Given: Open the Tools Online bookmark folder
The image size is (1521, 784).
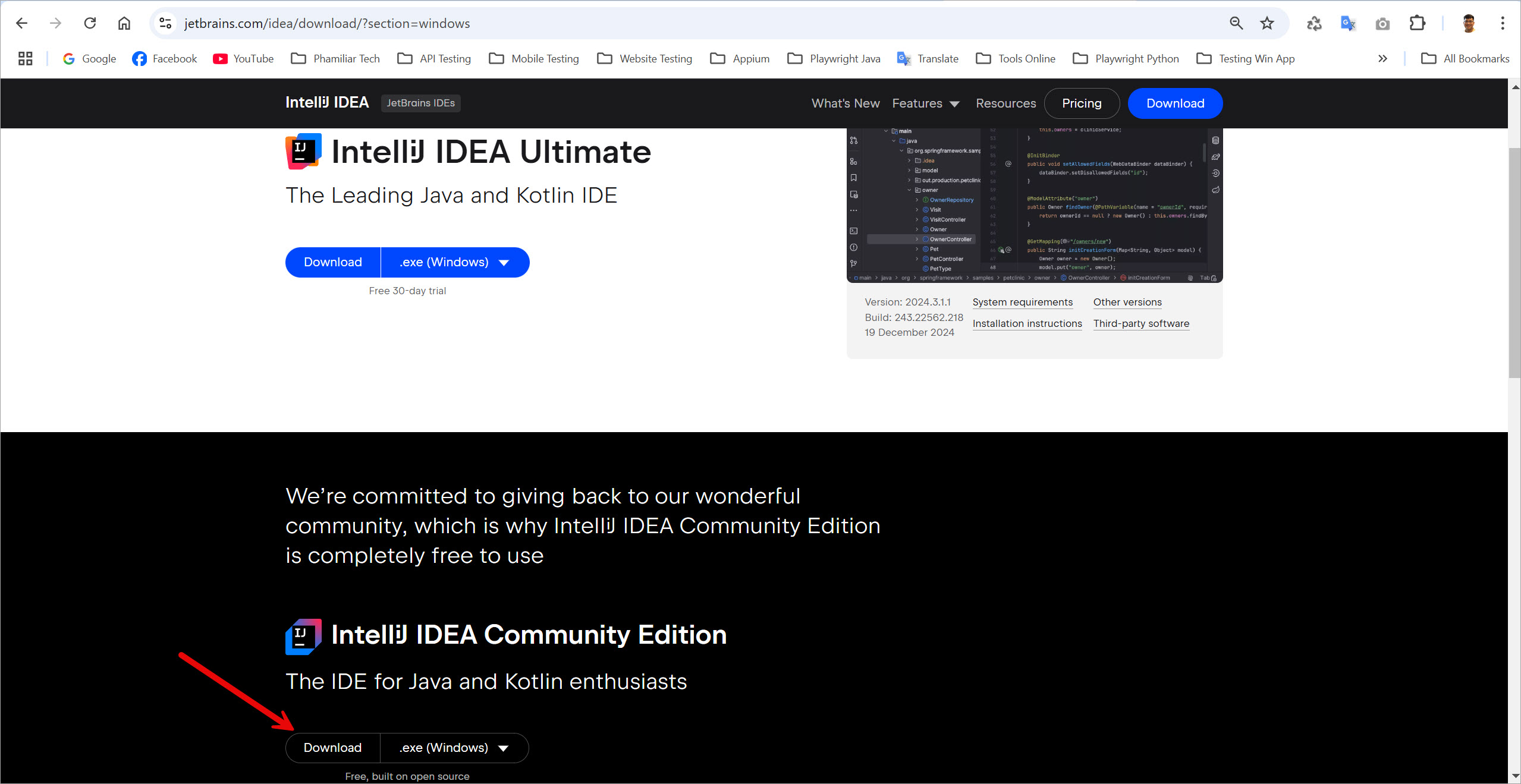Looking at the screenshot, I should (1016, 58).
